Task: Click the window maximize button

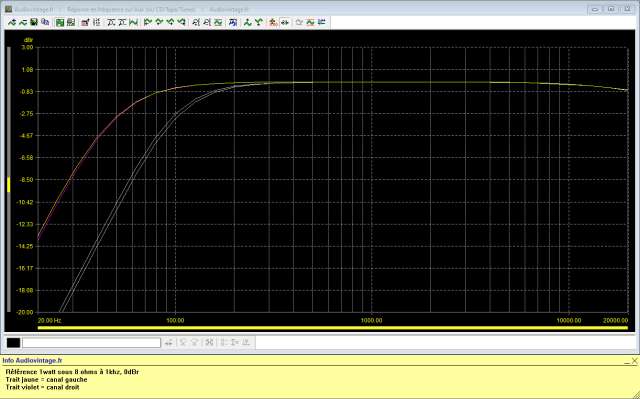Action: tap(611, 9)
